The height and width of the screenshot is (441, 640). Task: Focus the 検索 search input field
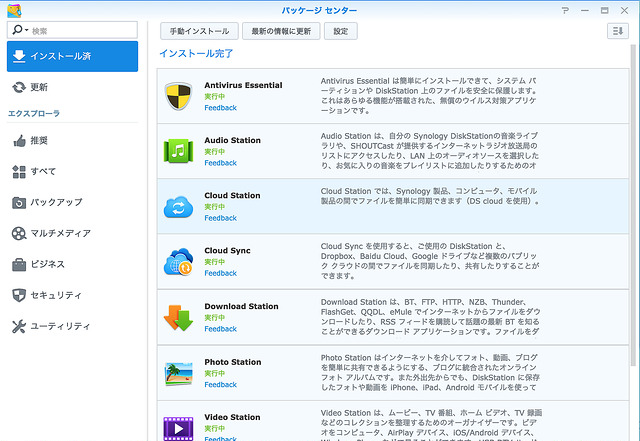pyautogui.click(x=72, y=30)
